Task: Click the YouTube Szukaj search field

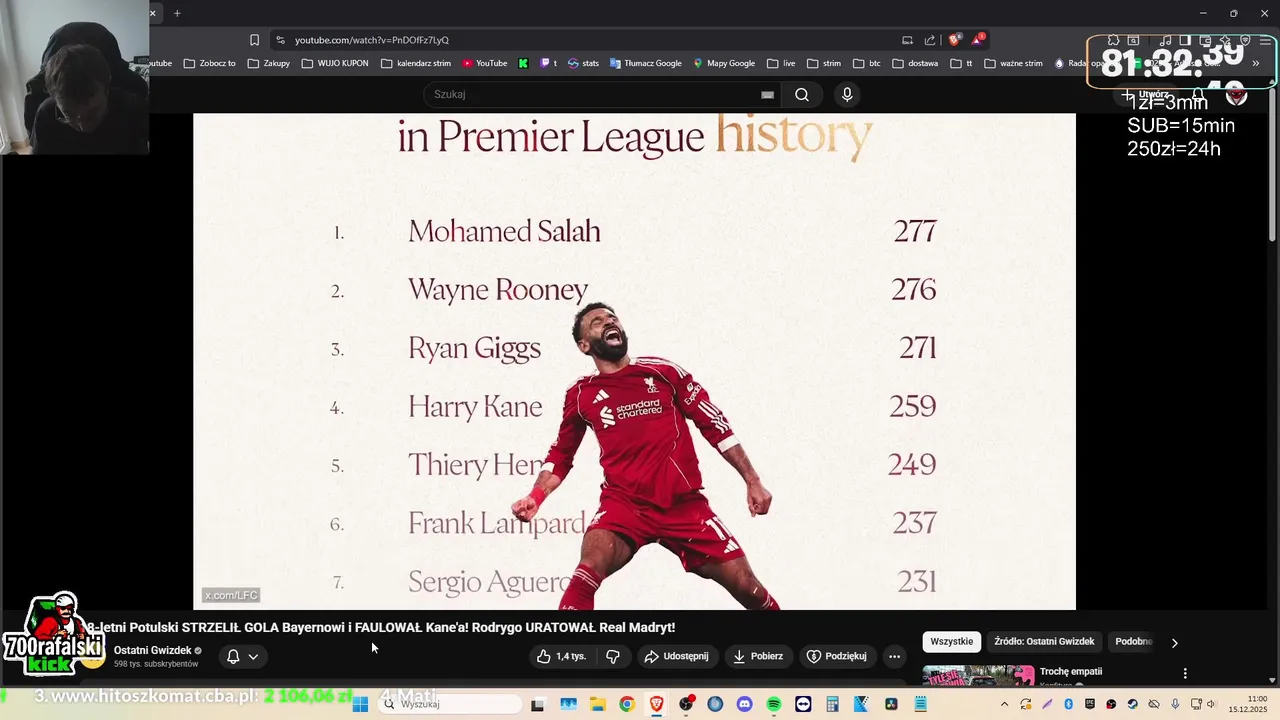Action: (600, 94)
